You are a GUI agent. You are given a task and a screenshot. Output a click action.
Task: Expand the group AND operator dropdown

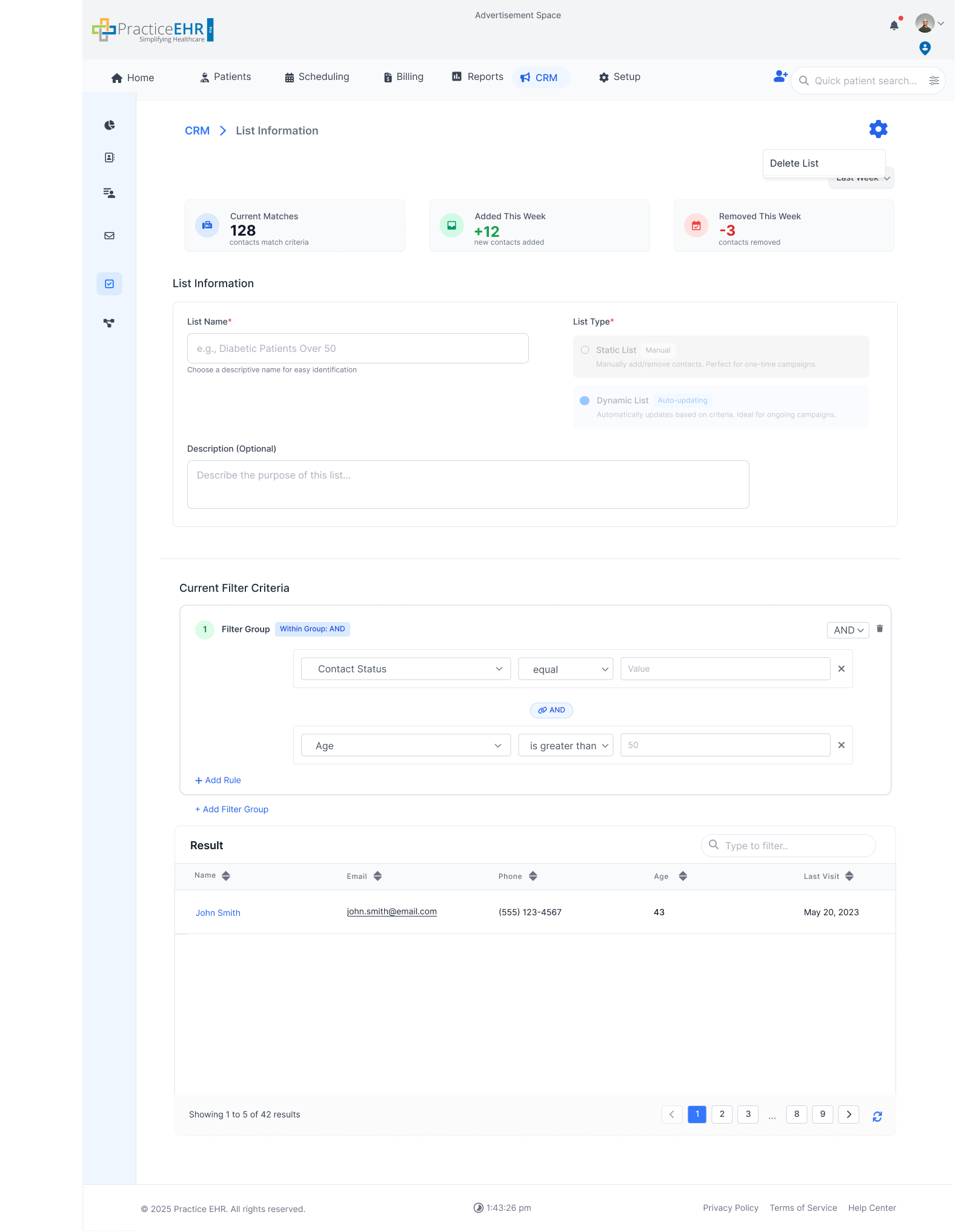click(848, 630)
